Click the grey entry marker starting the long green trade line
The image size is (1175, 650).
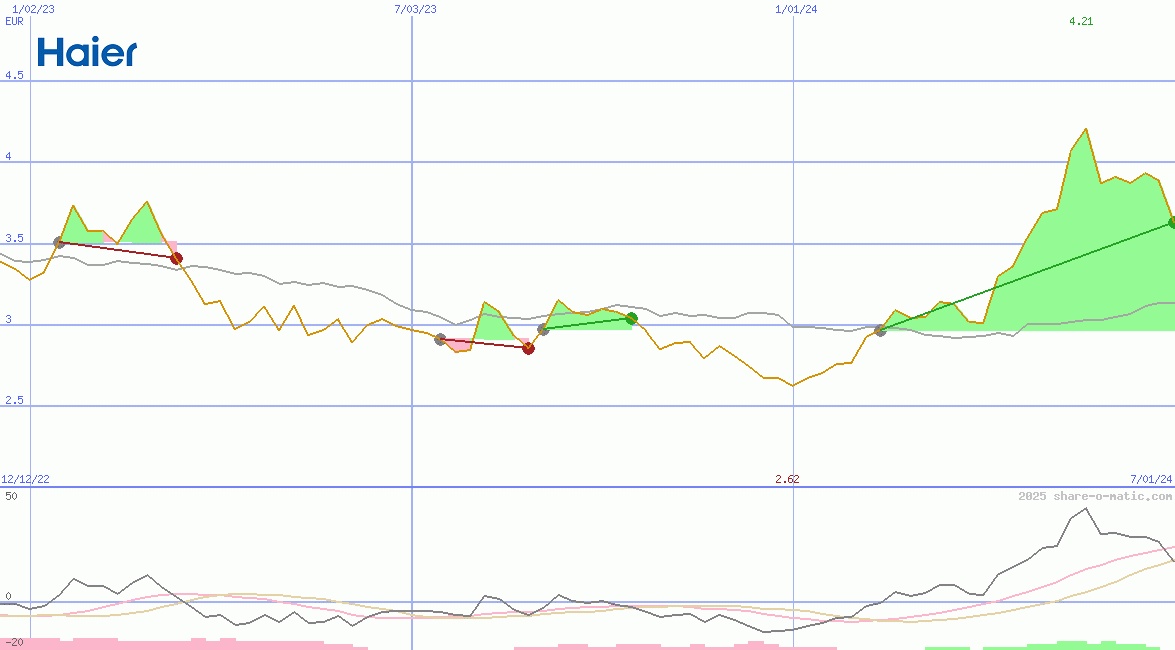(880, 330)
